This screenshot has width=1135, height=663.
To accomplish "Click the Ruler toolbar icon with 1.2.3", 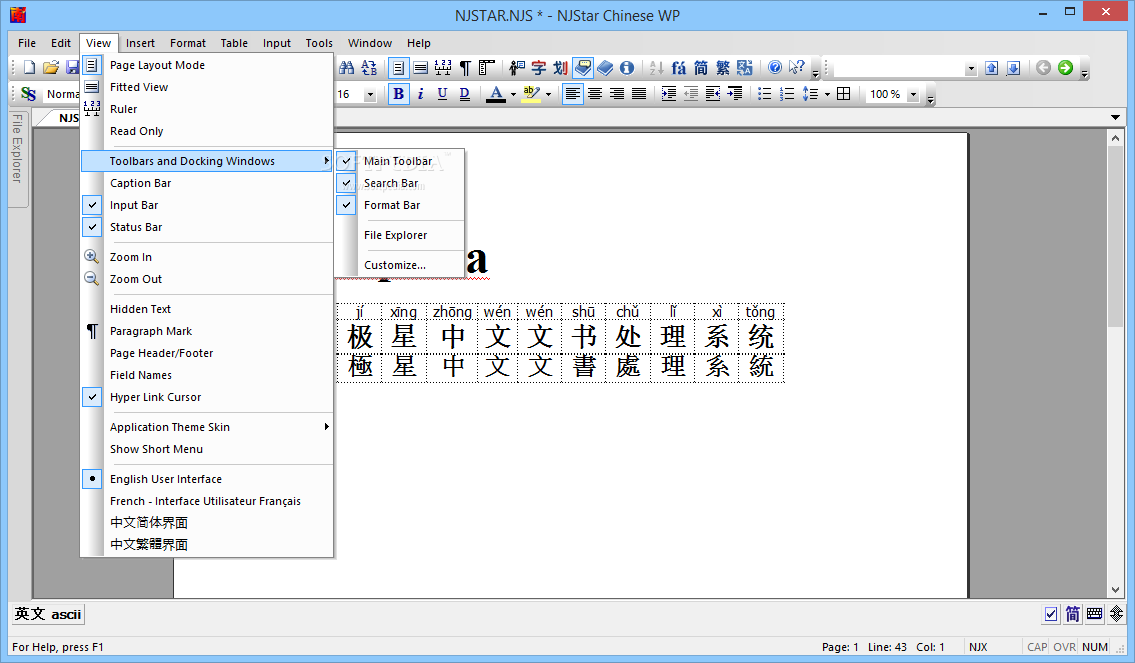I will coord(443,68).
